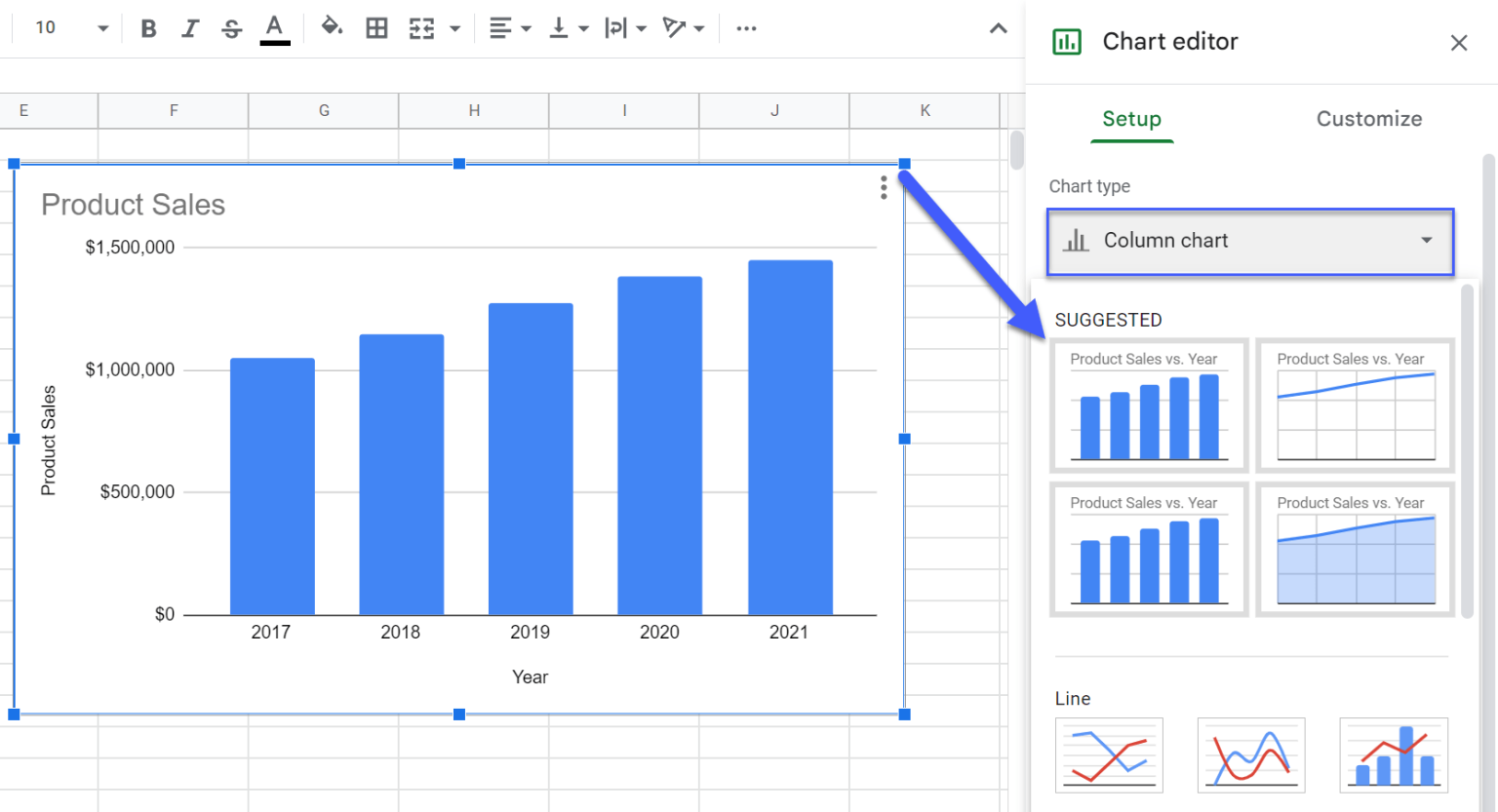
Task: Open the borders tool
Action: coord(376,27)
